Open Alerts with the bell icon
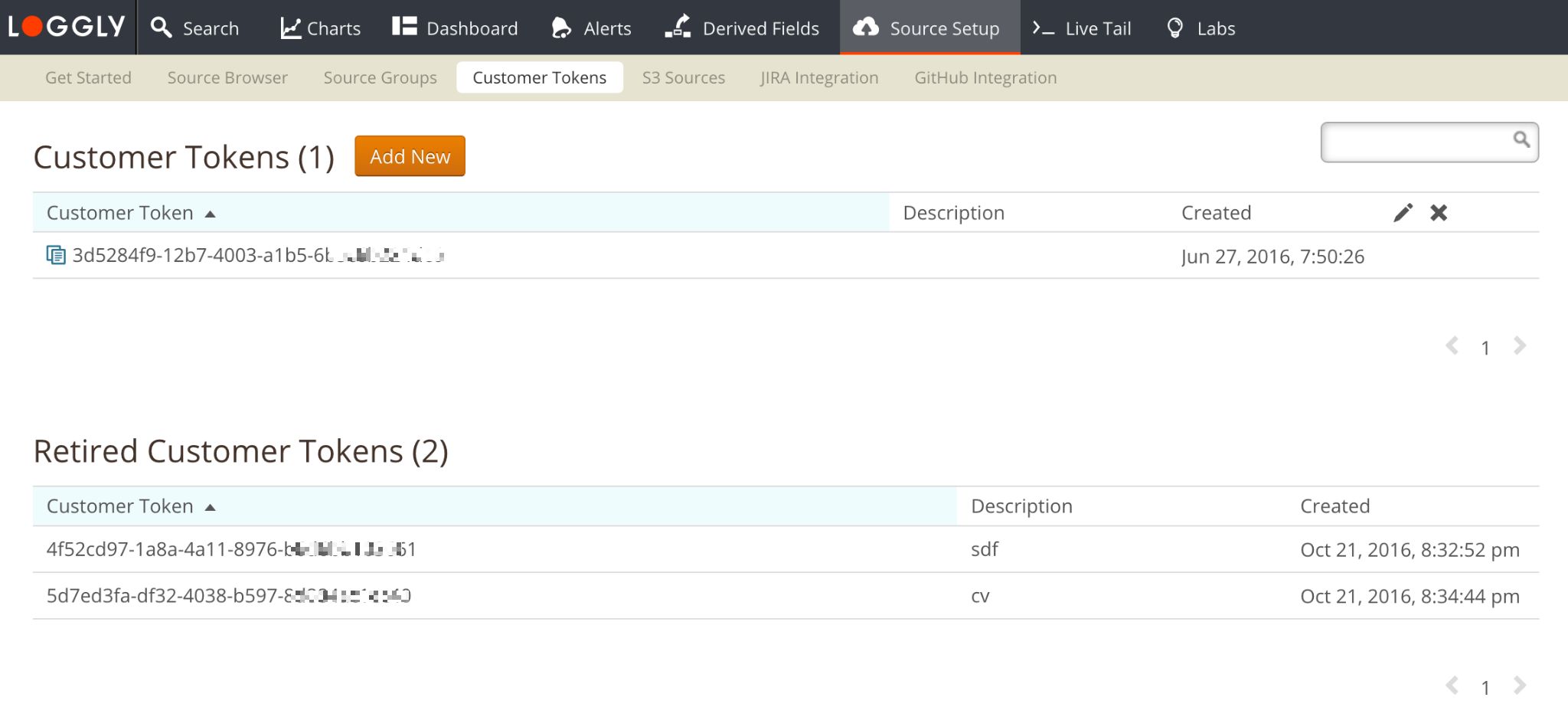 (591, 28)
